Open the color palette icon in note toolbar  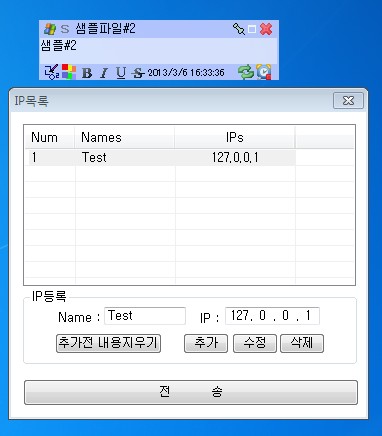click(69, 72)
